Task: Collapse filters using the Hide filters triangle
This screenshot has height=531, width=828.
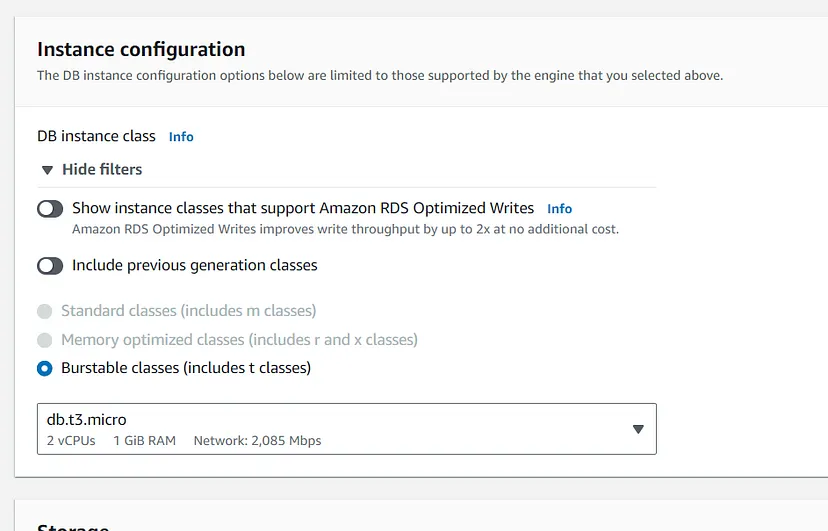Action: click(x=47, y=170)
